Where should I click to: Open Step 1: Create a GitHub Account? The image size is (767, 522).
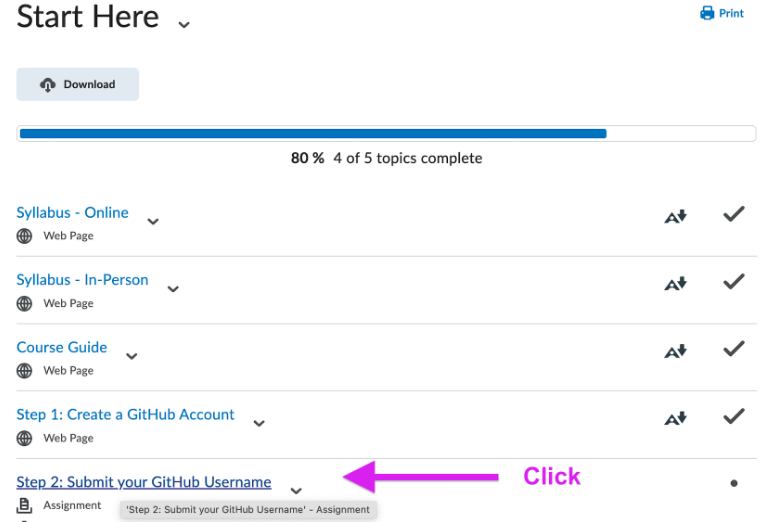pyautogui.click(x=125, y=414)
